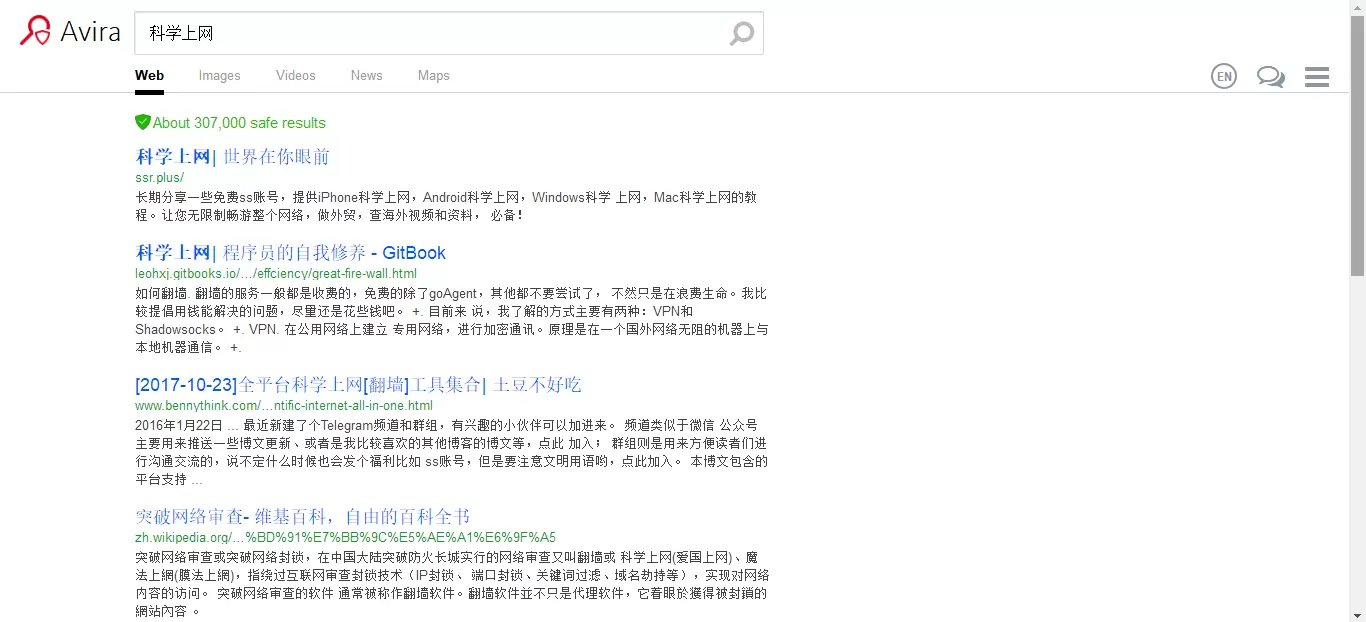Click the ssr.plus URL
1366x622 pixels.
pos(160,177)
